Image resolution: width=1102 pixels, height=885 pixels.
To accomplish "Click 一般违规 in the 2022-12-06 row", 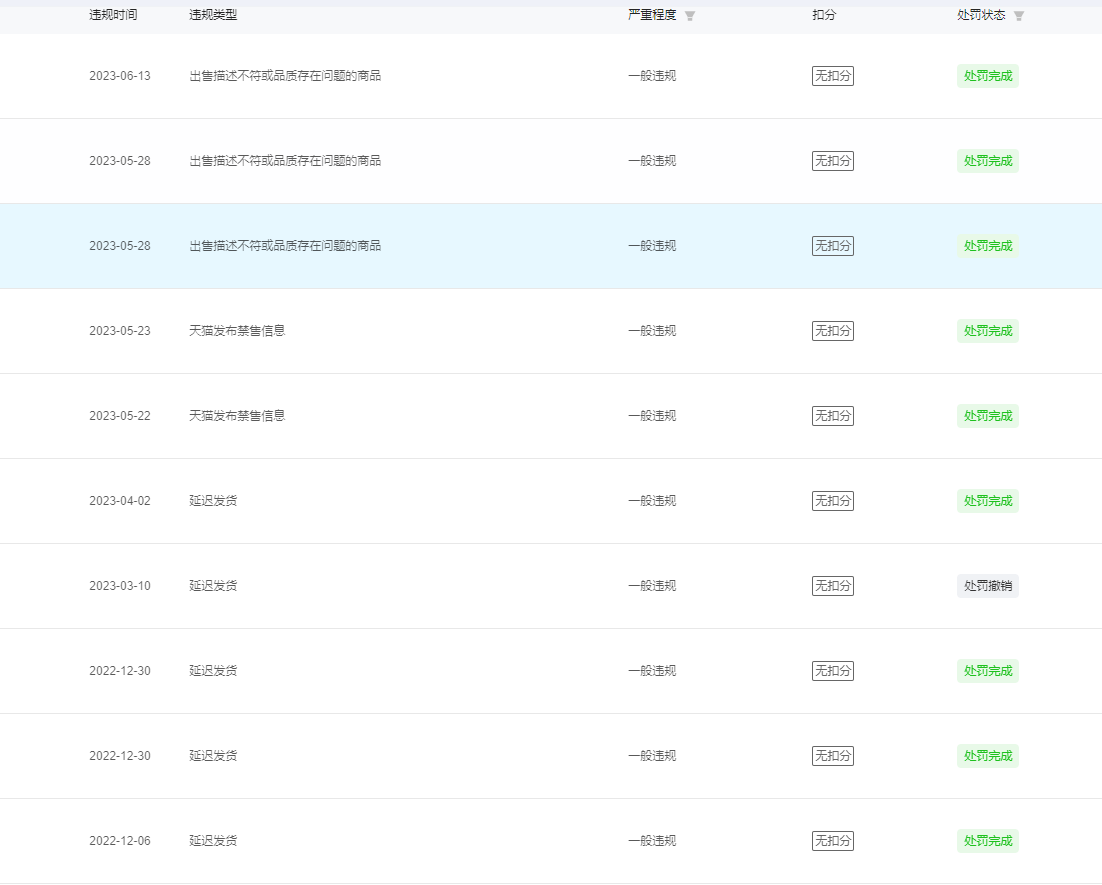I will (652, 841).
